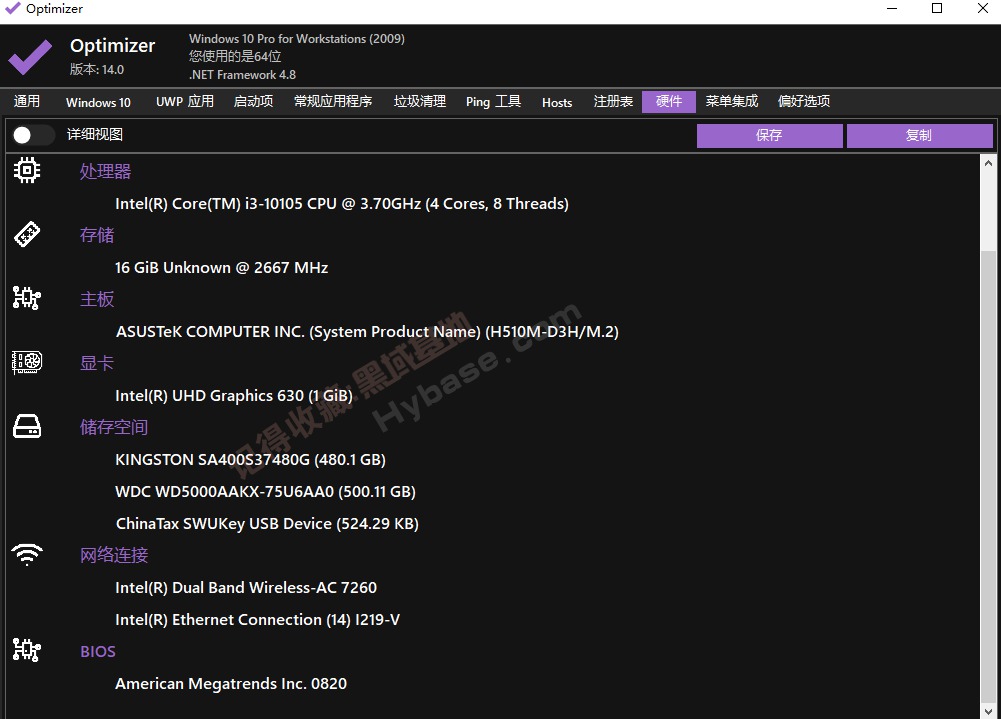This screenshot has height=719, width=1001.
Task: Click the 复制 button
Action: [x=919, y=135]
